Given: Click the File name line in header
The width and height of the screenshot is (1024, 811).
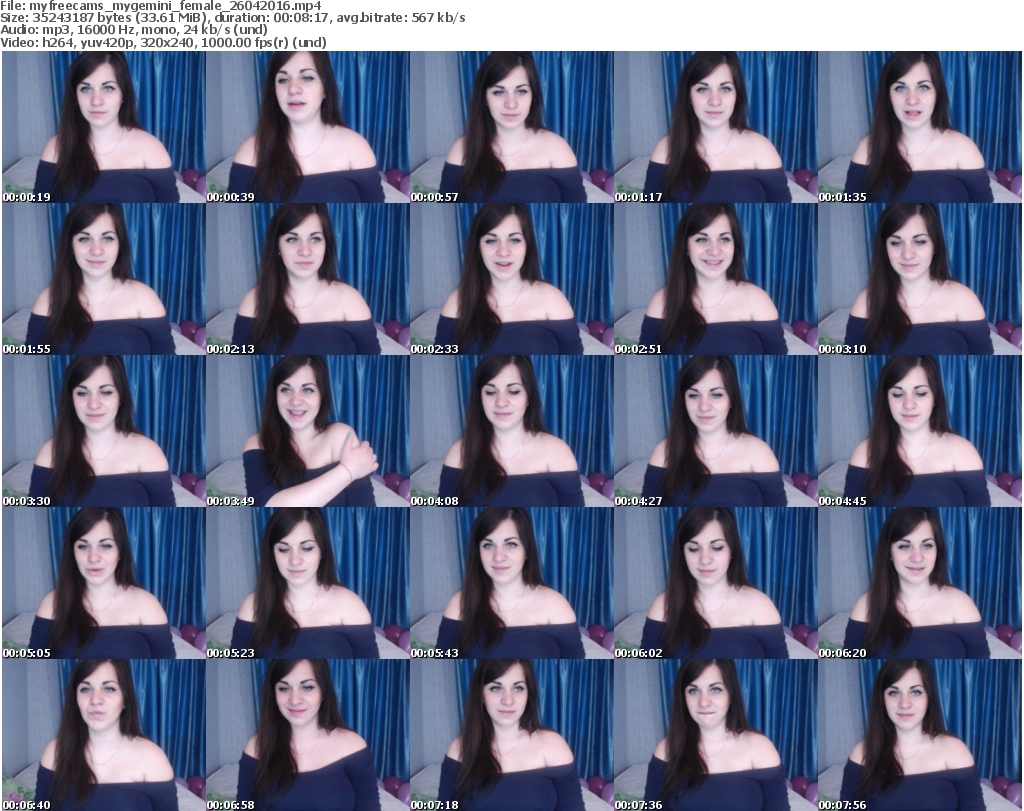Looking at the screenshot, I should 161,6.
